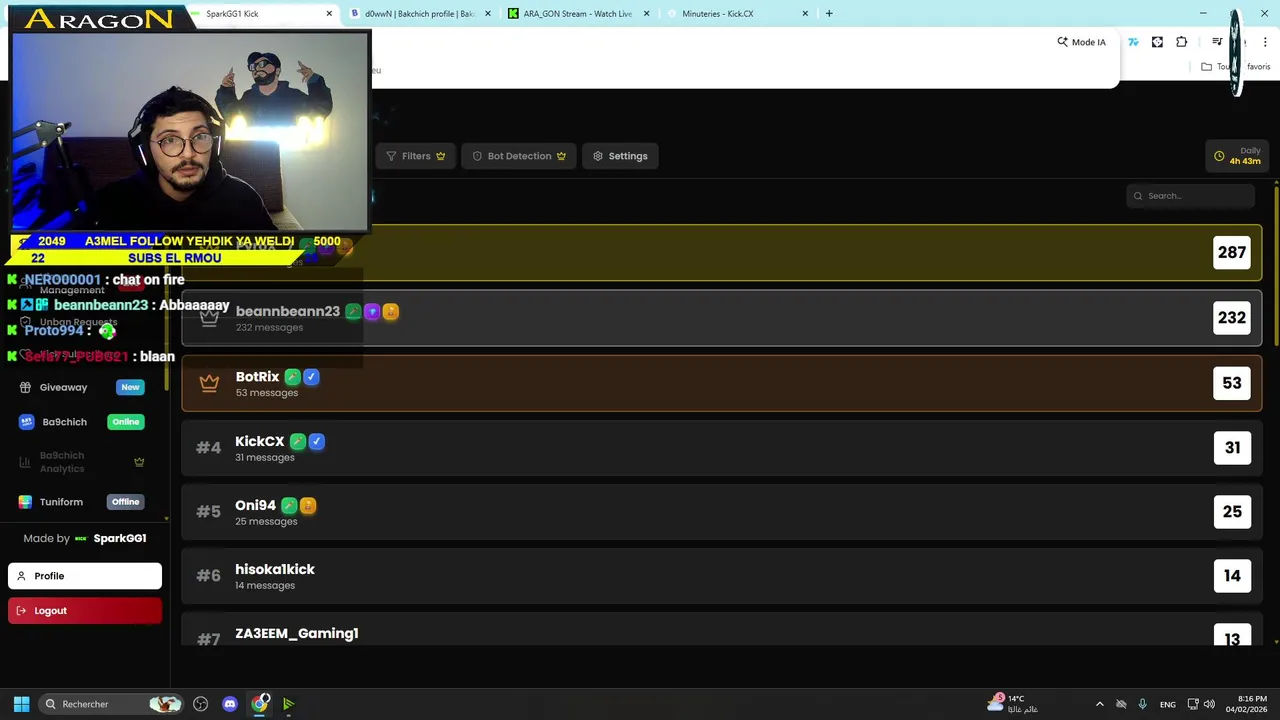
Task: Open the SparkGG1 creator link
Action: (x=120, y=538)
